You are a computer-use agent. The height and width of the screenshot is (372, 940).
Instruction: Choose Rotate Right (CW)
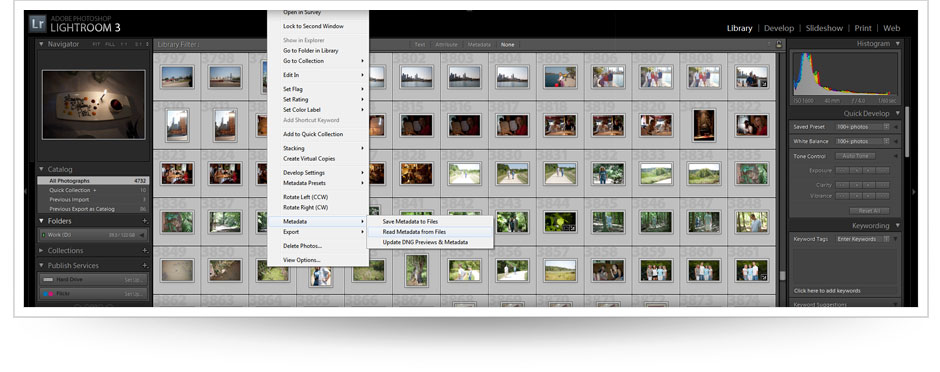(x=318, y=207)
